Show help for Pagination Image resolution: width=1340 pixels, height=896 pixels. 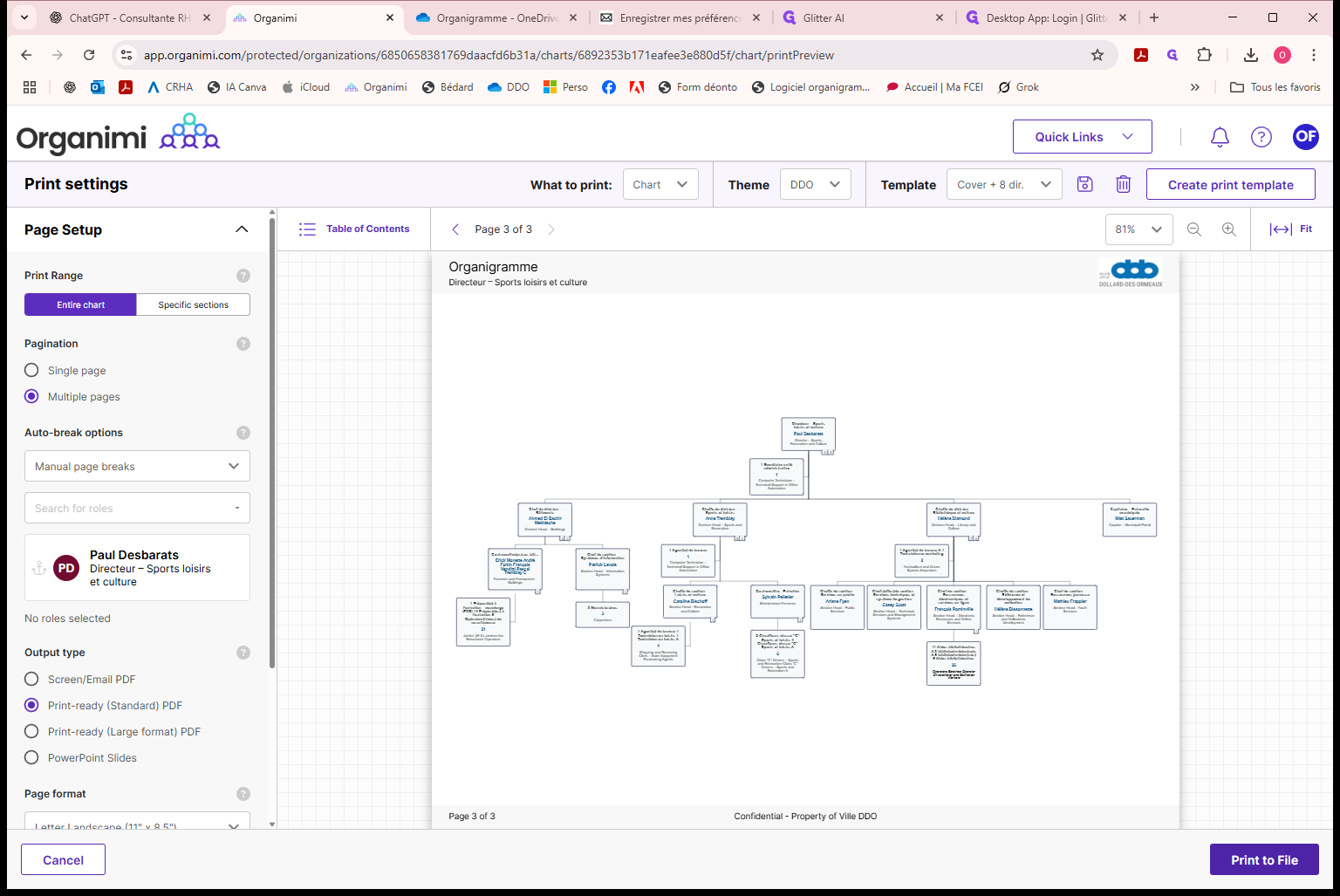(243, 344)
